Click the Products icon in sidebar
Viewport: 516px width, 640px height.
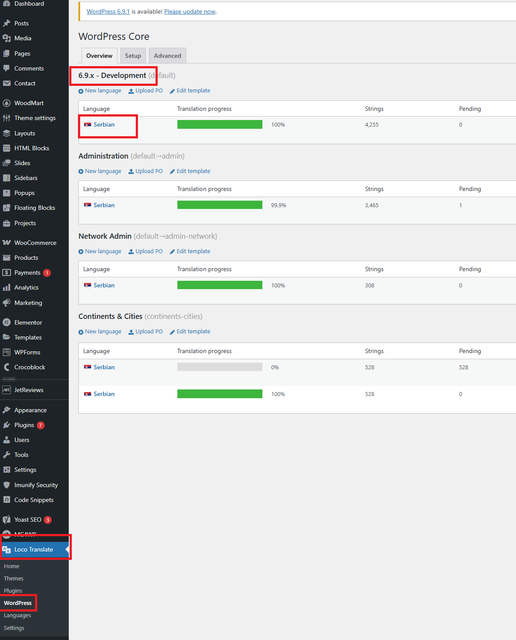pyautogui.click(x=7, y=258)
